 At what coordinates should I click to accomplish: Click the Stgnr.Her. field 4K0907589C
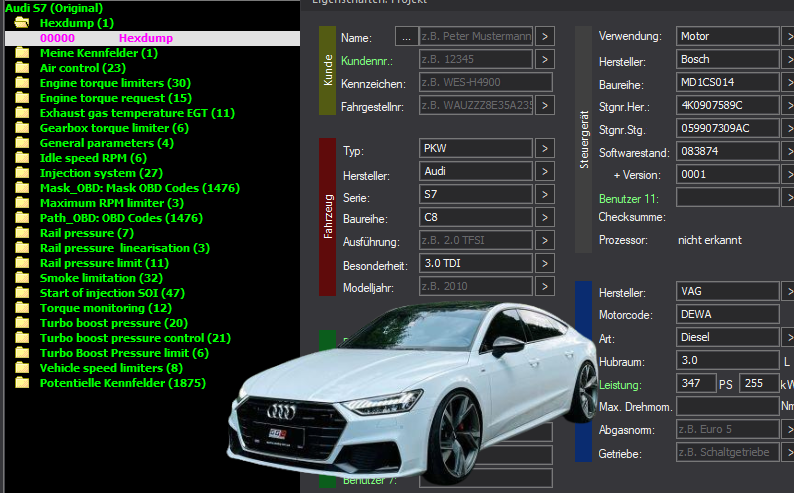coord(728,105)
